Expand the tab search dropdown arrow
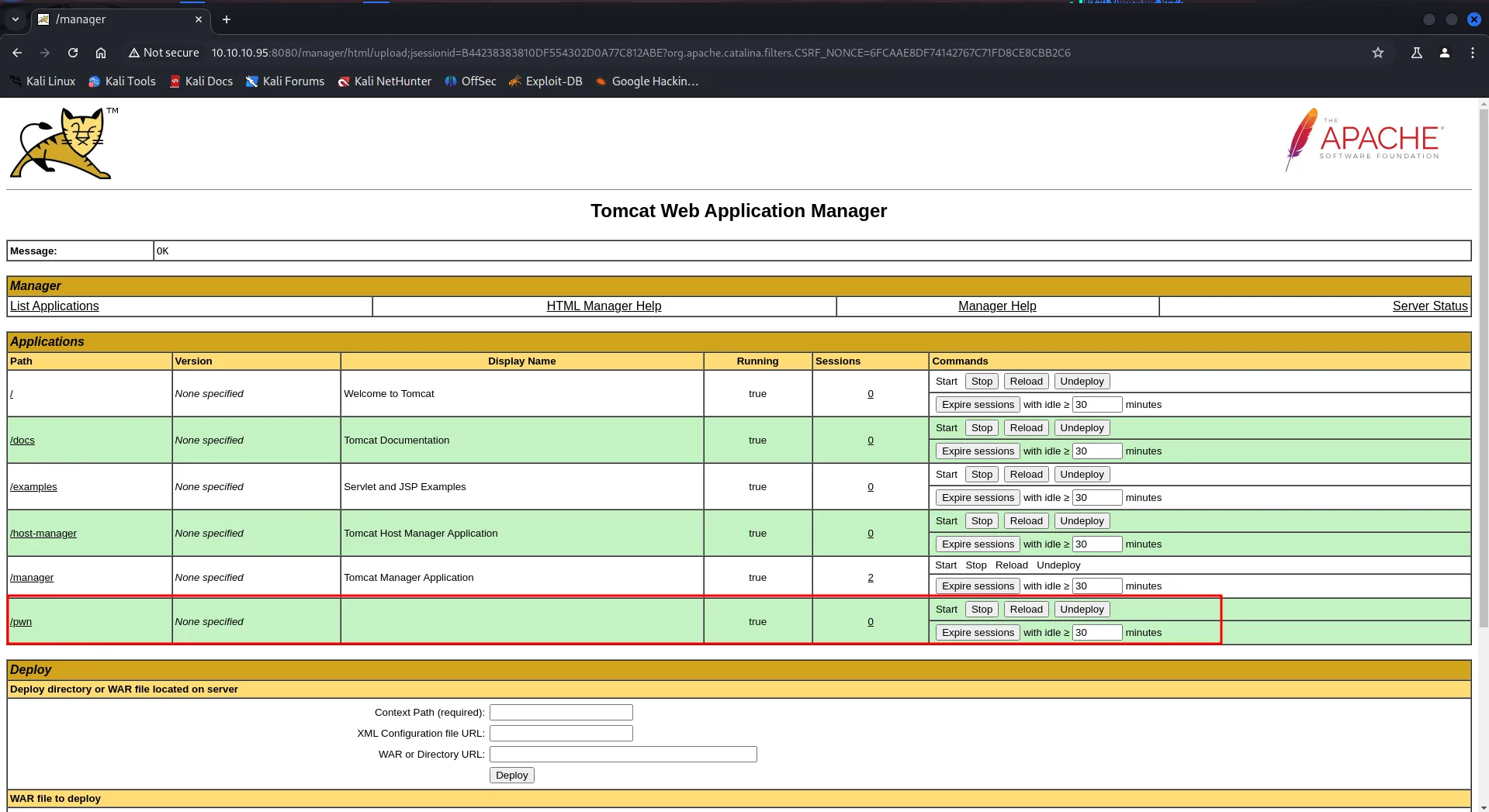The image size is (1489, 812). pos(16,19)
